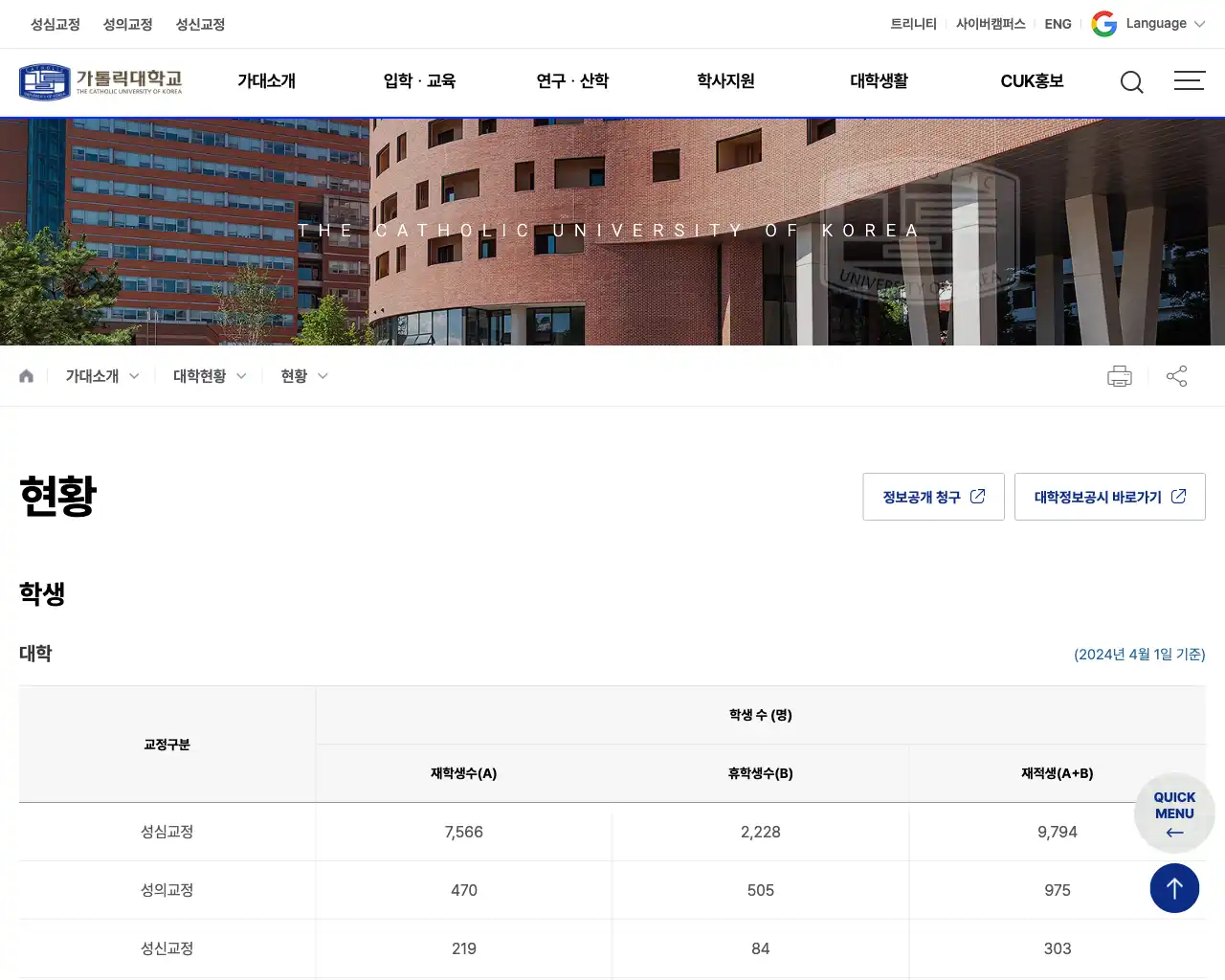Click the (2024년 4월 1일 기준) date note

tap(1140, 655)
